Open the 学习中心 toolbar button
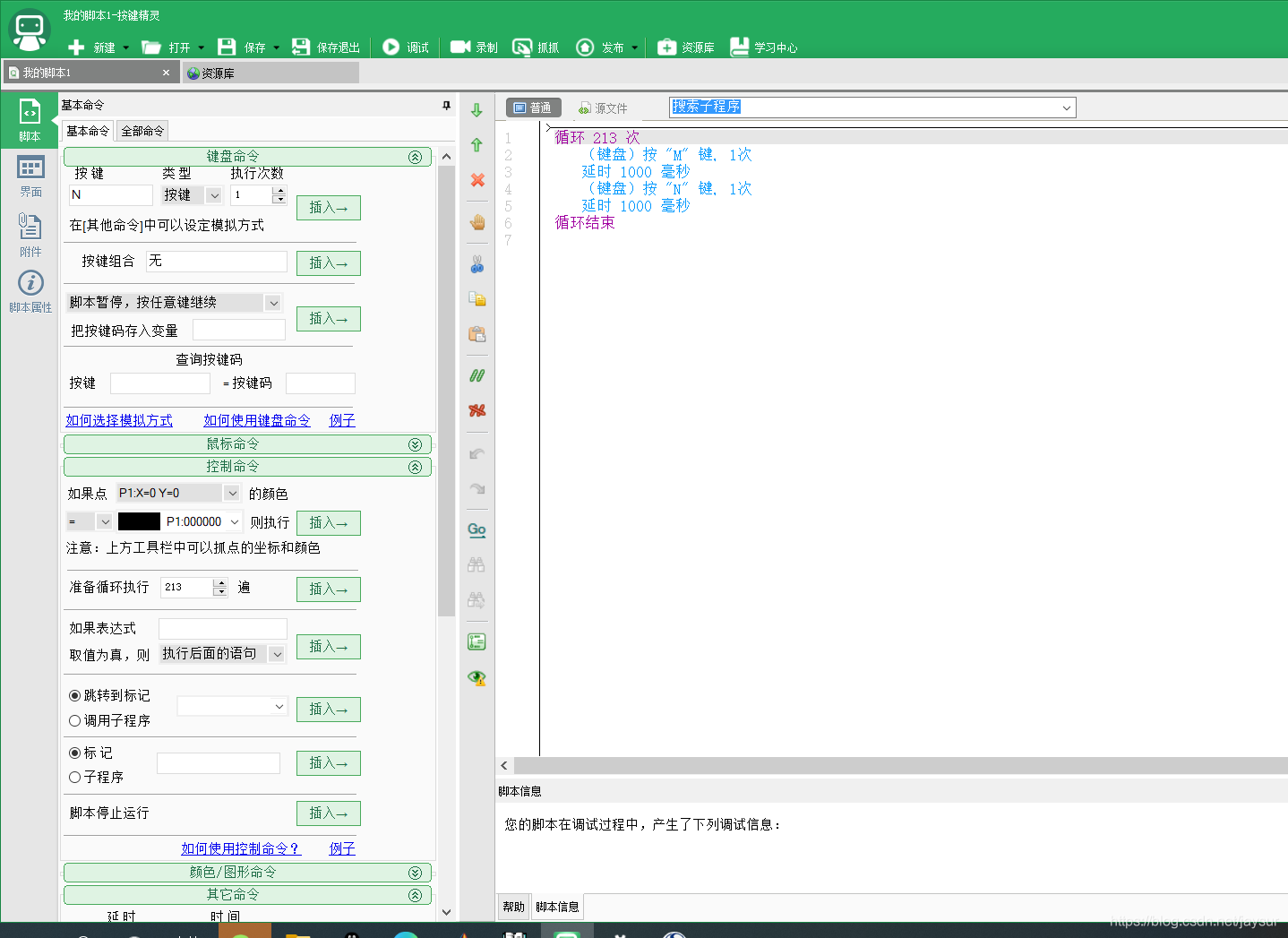The height and width of the screenshot is (938, 1288). point(764,47)
